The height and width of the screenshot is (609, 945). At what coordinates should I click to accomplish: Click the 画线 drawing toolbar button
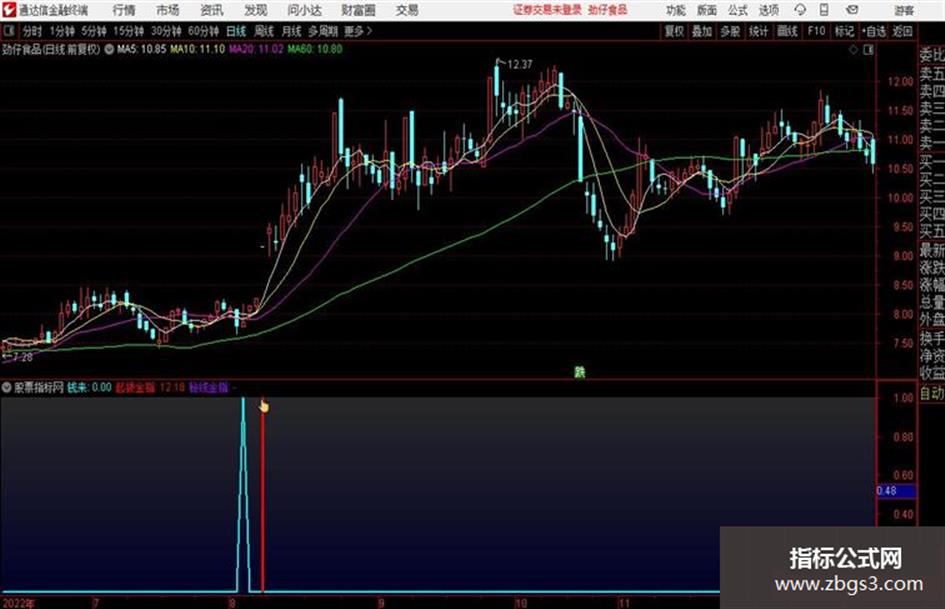pyautogui.click(x=787, y=31)
